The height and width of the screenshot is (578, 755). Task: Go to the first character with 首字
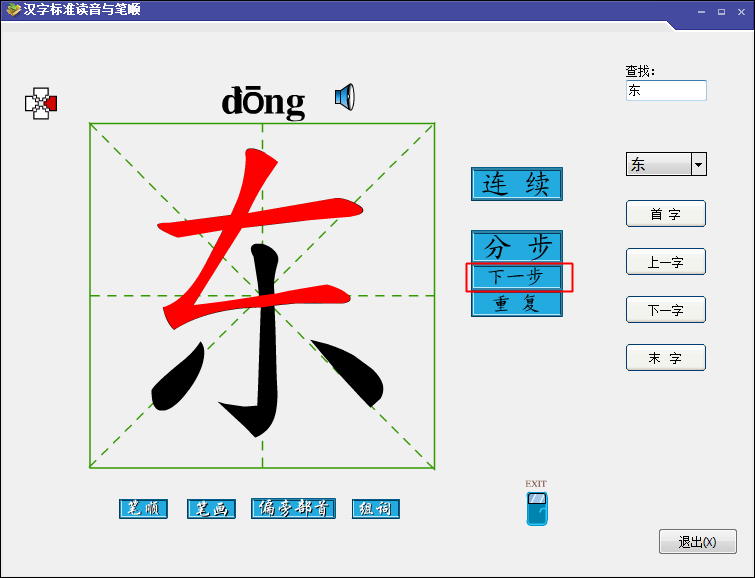666,213
